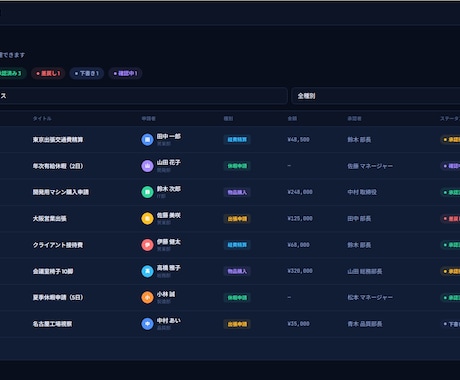Click applicant name 高橋 雅子
The image size is (460, 380).
169,268
